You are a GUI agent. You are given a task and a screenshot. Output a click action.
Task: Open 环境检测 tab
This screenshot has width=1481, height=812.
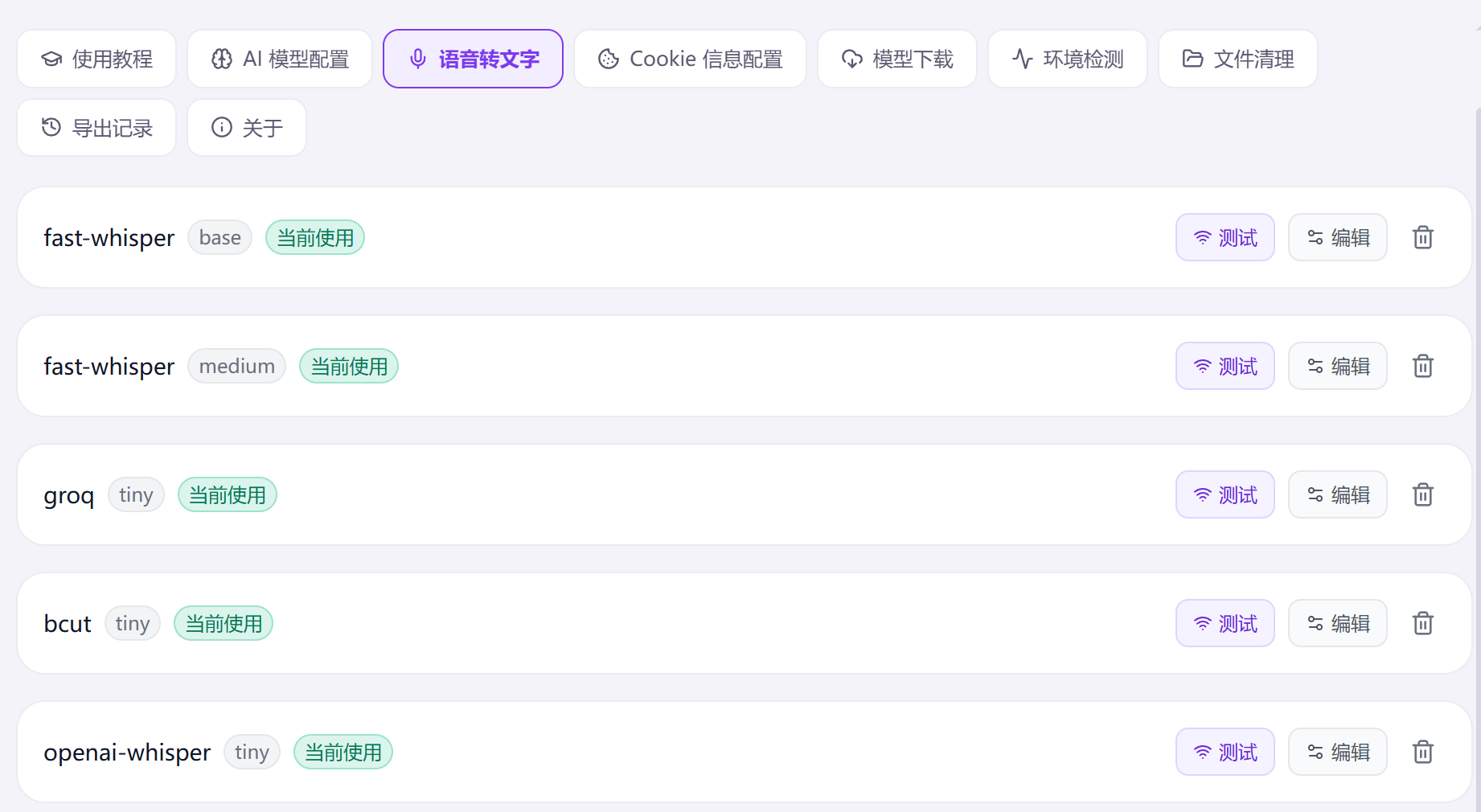click(x=1068, y=59)
